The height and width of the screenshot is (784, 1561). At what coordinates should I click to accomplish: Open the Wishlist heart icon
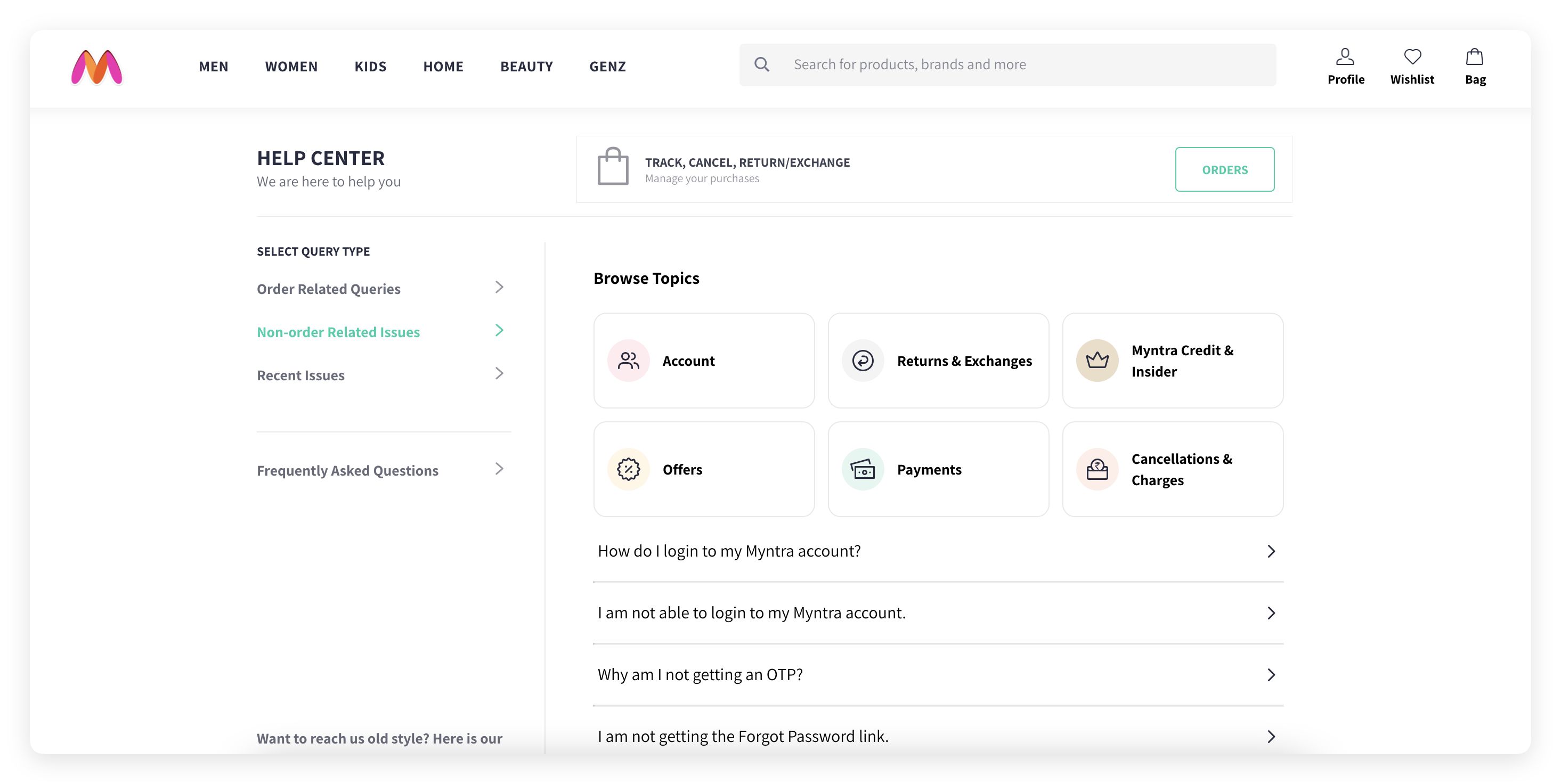[x=1412, y=57]
